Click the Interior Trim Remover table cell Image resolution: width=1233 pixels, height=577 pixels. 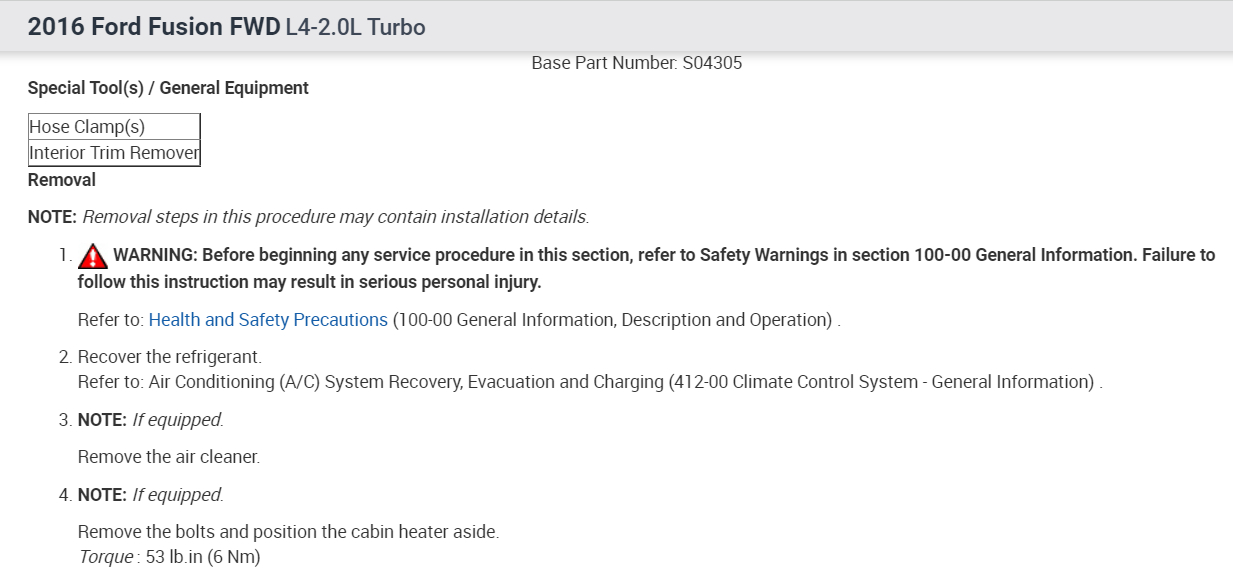tap(114, 153)
